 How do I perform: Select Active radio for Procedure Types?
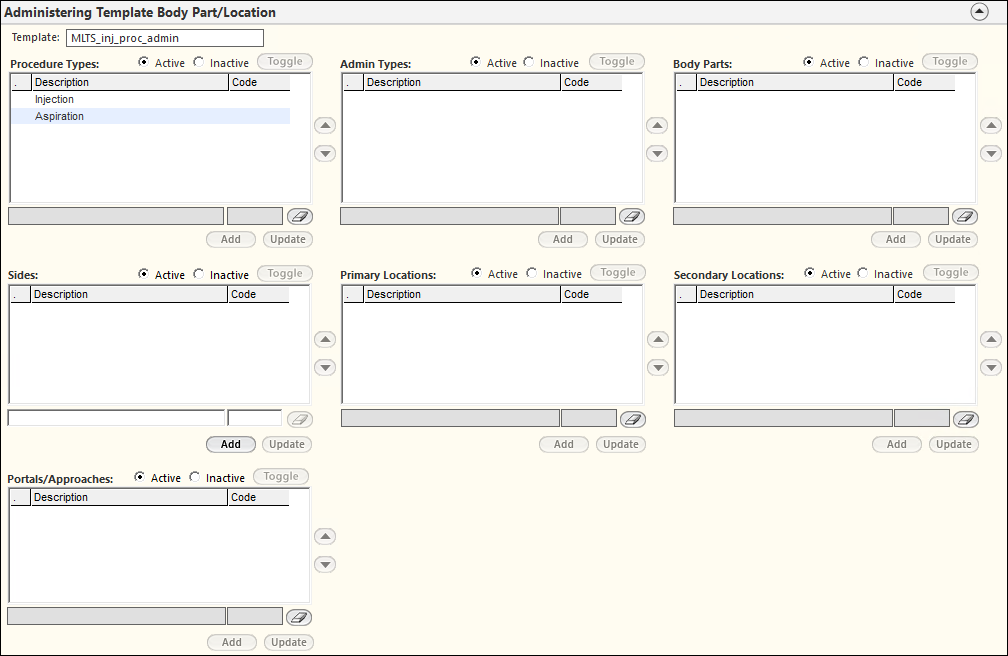click(x=143, y=62)
